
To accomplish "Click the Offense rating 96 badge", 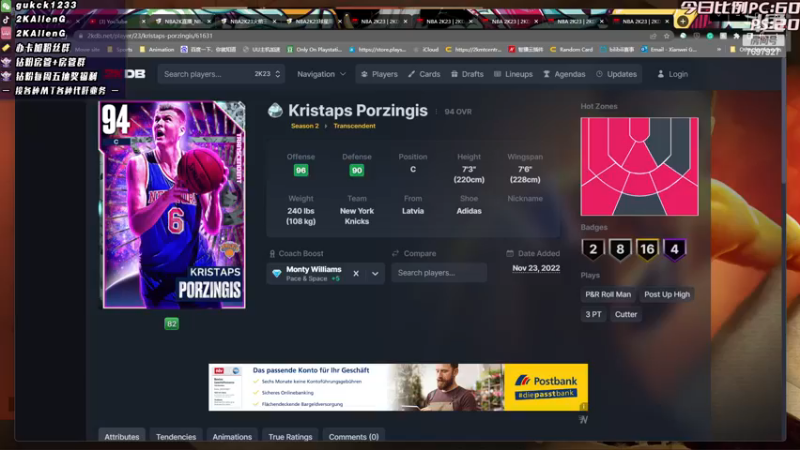I will 301,170.
